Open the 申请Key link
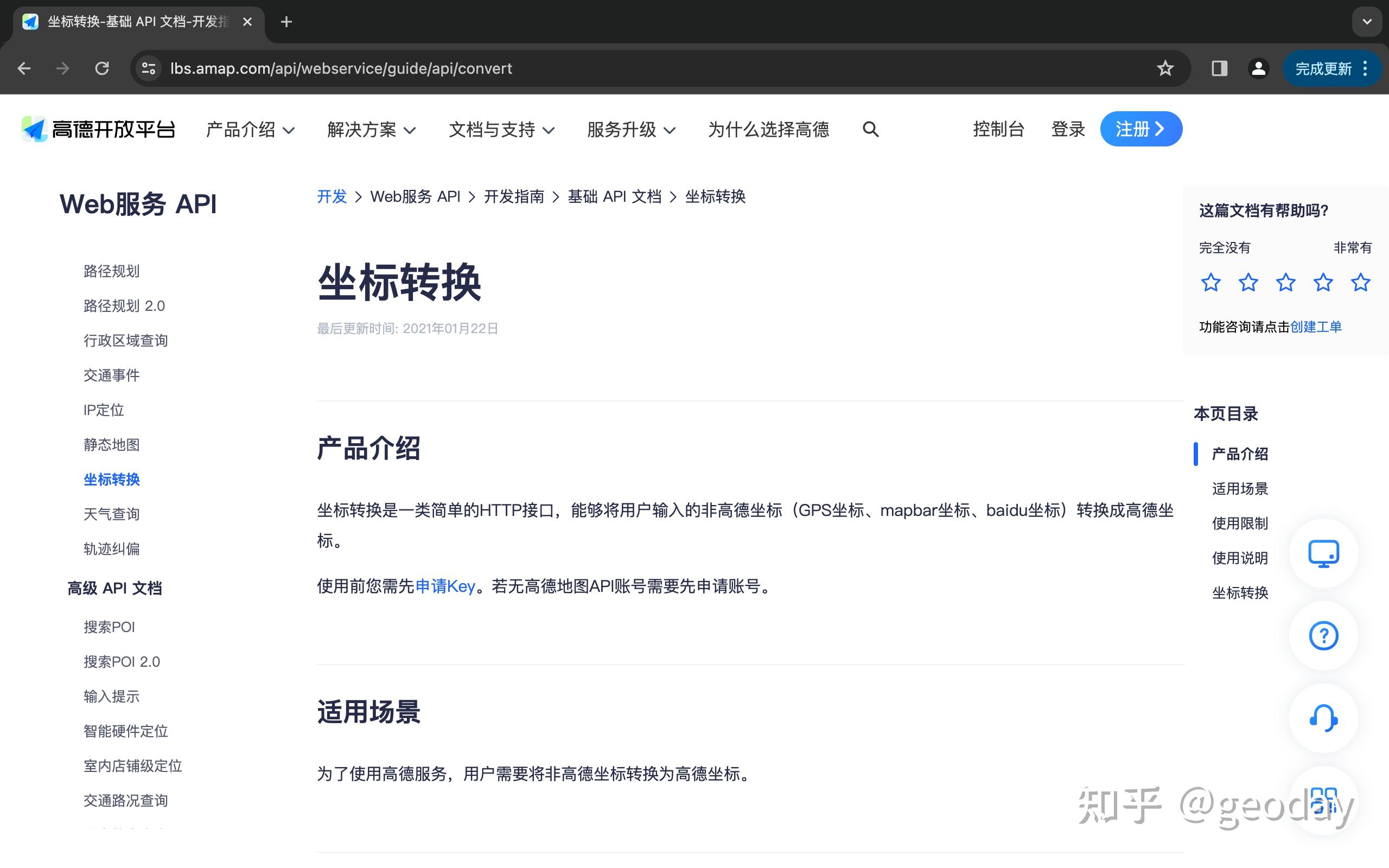Viewport: 1389px width, 868px height. tap(445, 586)
